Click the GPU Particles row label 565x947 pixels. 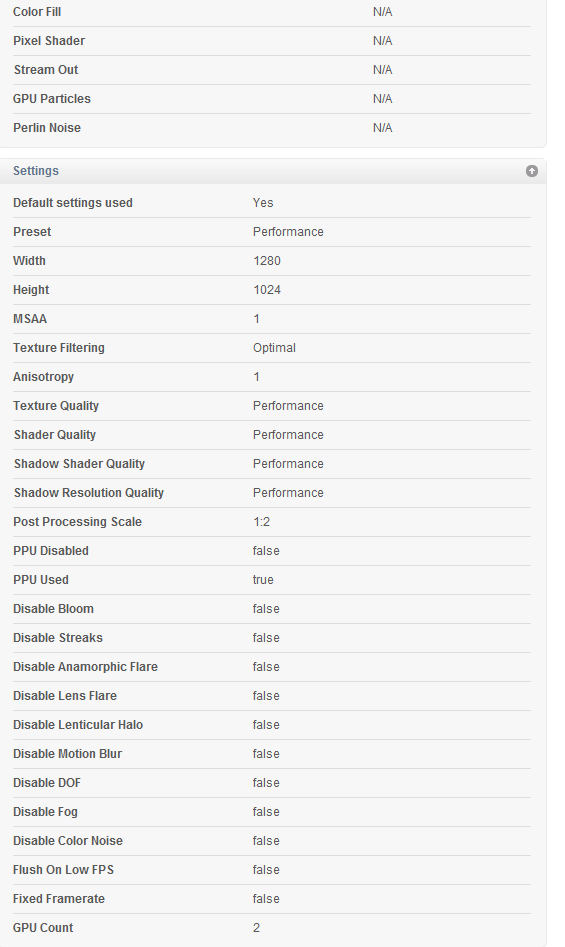click(52, 99)
